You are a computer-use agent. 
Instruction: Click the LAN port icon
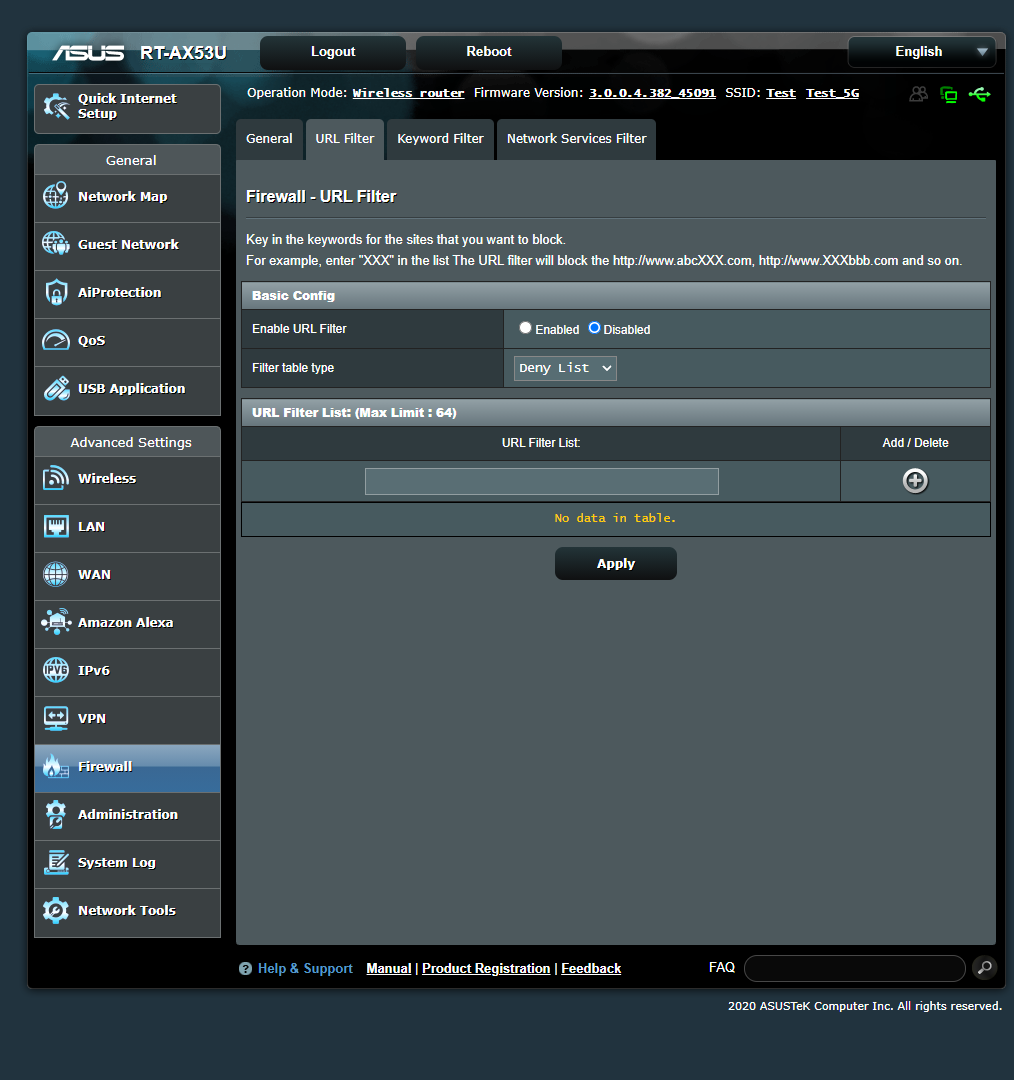click(56, 526)
